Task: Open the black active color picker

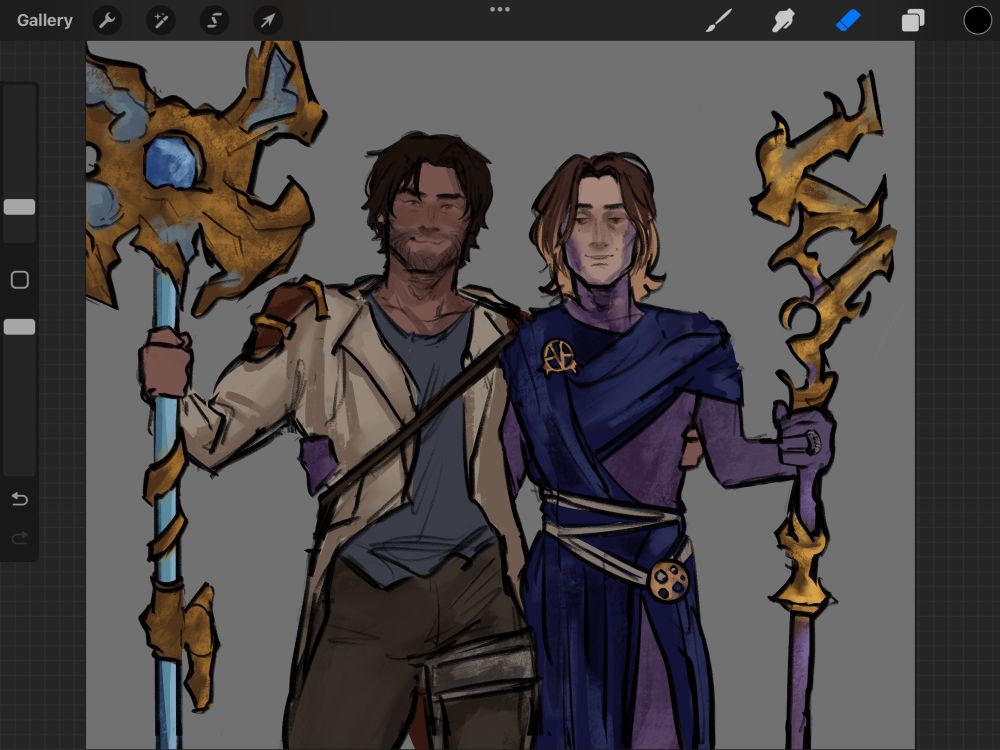Action: pos(977,20)
